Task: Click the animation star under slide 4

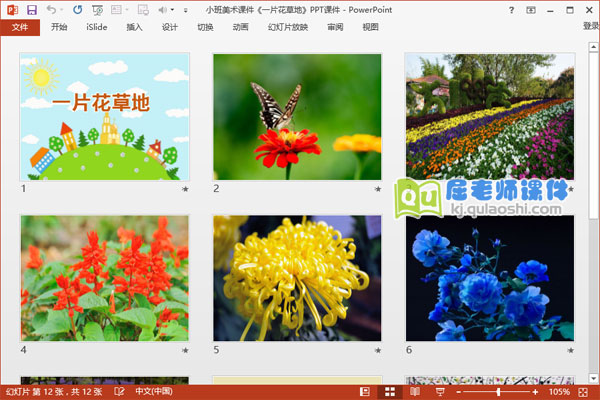Action: (x=185, y=350)
